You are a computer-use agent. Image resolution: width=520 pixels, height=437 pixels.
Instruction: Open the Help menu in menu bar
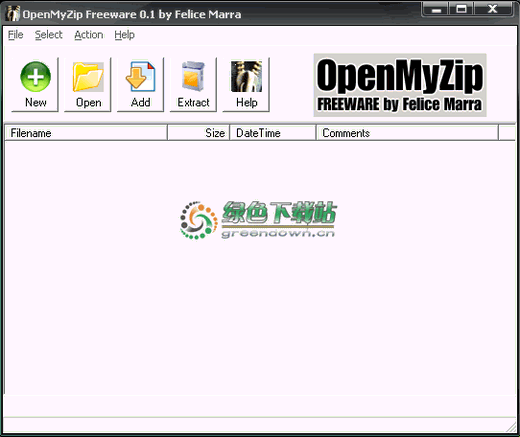124,35
